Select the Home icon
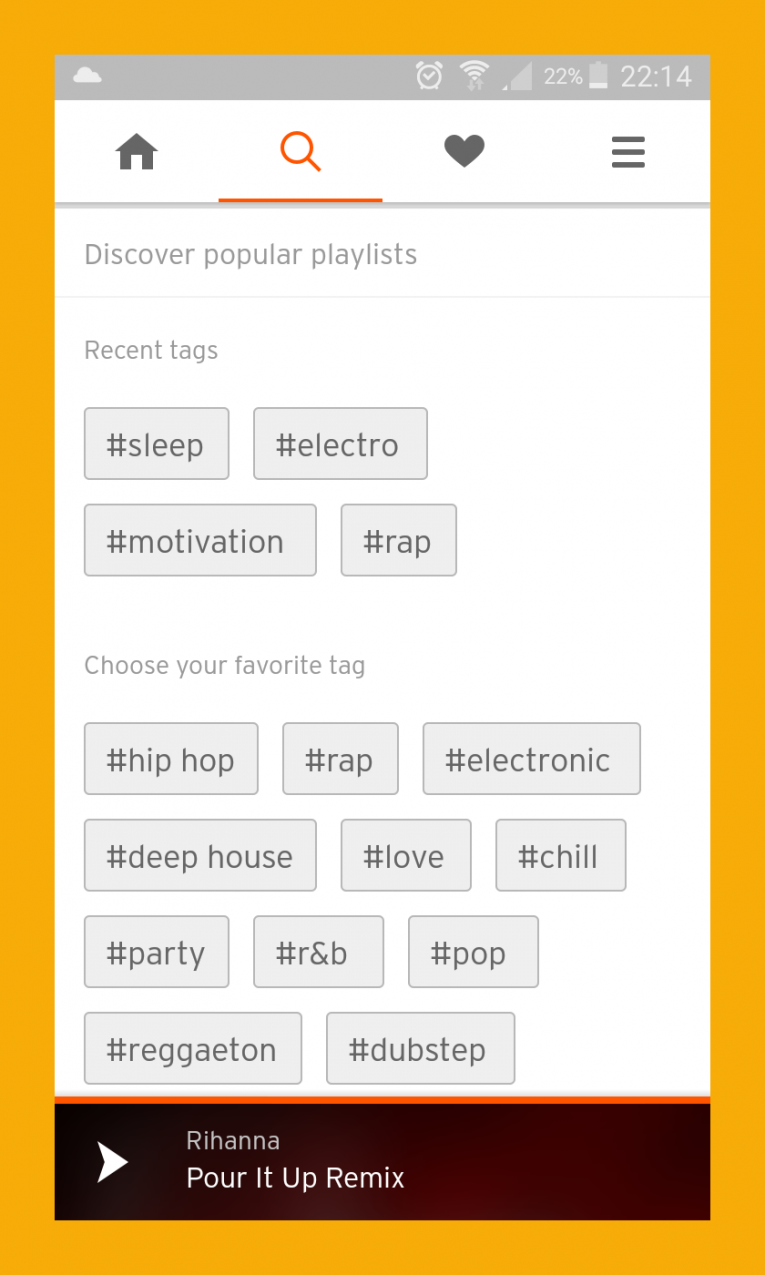The image size is (765, 1275). [x=136, y=151]
